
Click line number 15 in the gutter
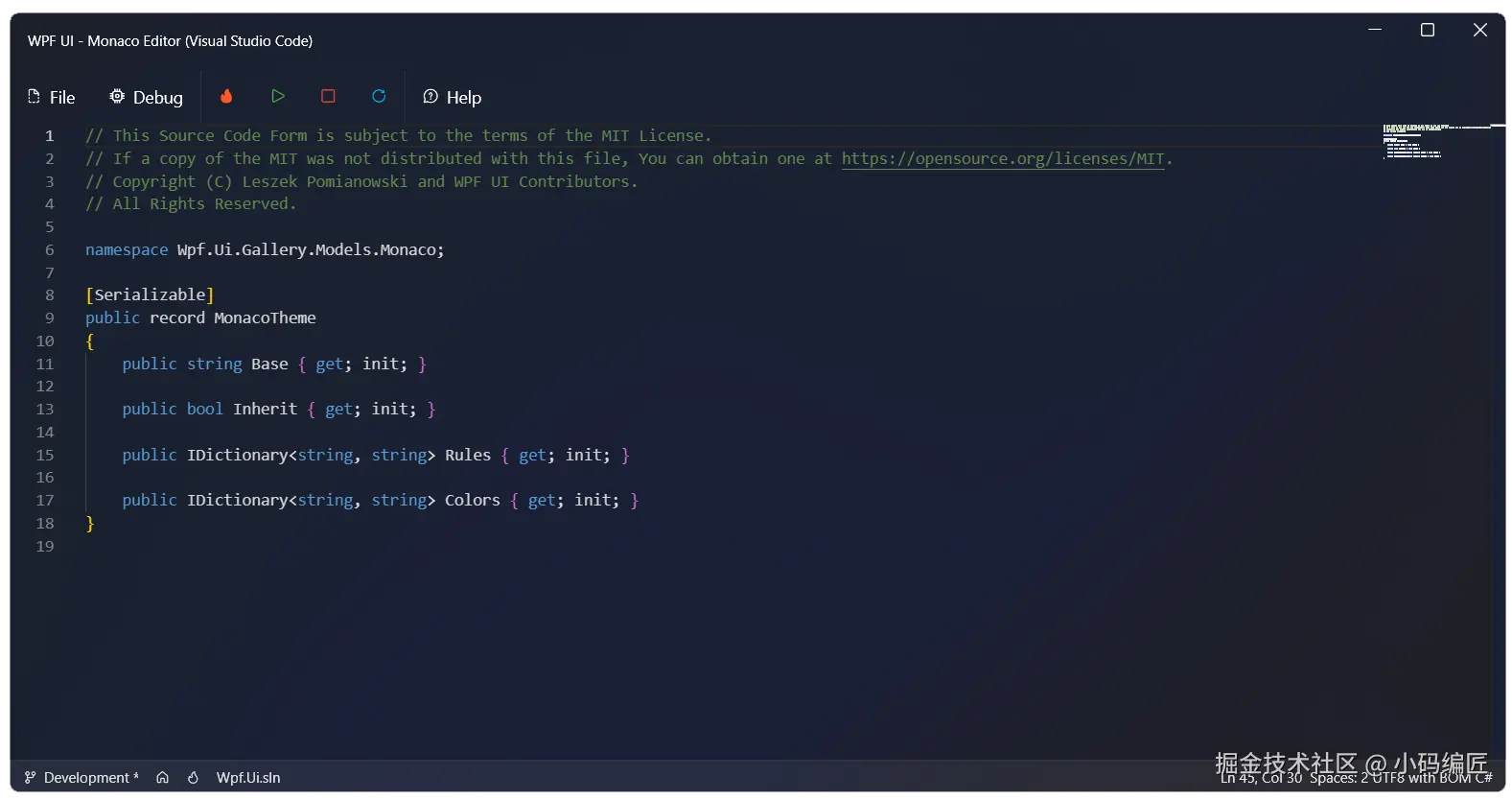45,455
